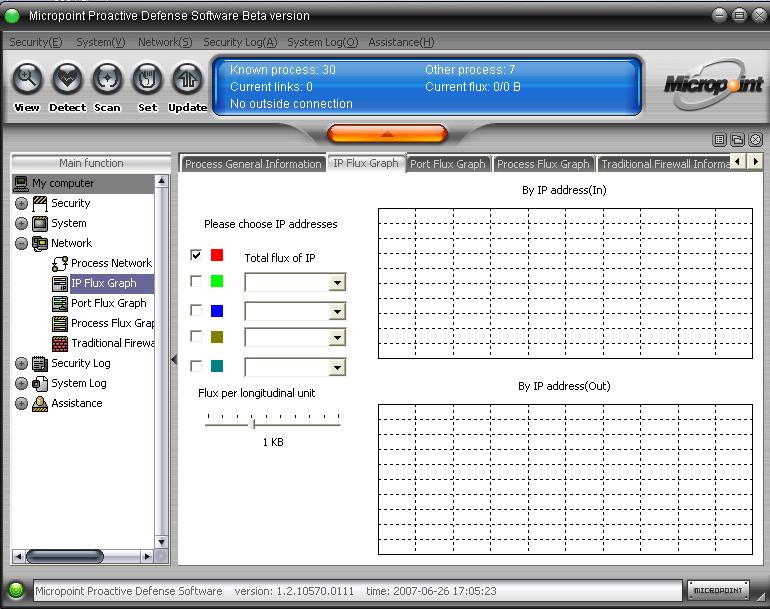Select IP Flux Graph tree icon

pyautogui.click(x=60, y=283)
